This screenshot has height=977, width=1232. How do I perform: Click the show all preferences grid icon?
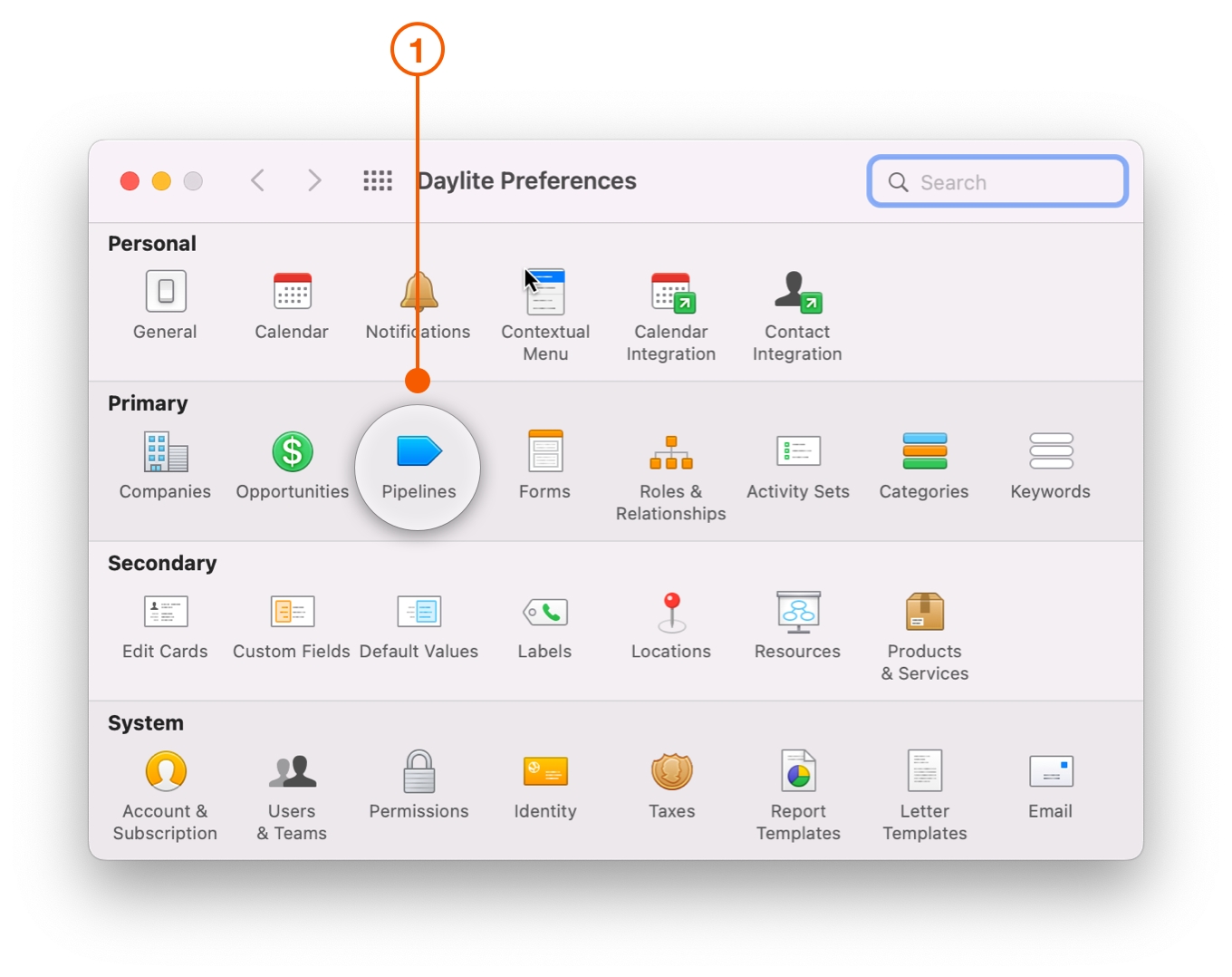click(x=378, y=180)
